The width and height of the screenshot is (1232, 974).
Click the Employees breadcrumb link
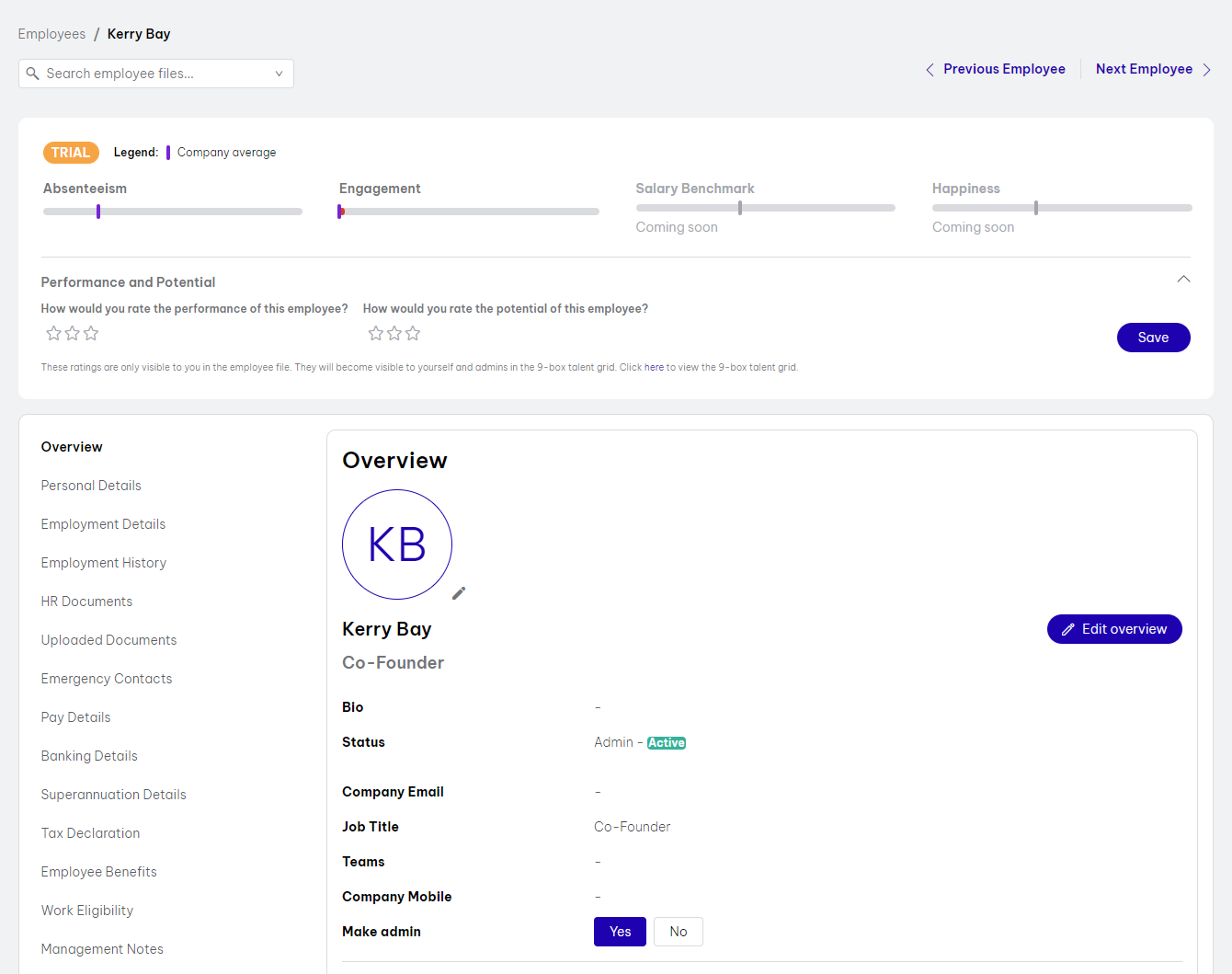[x=51, y=34]
